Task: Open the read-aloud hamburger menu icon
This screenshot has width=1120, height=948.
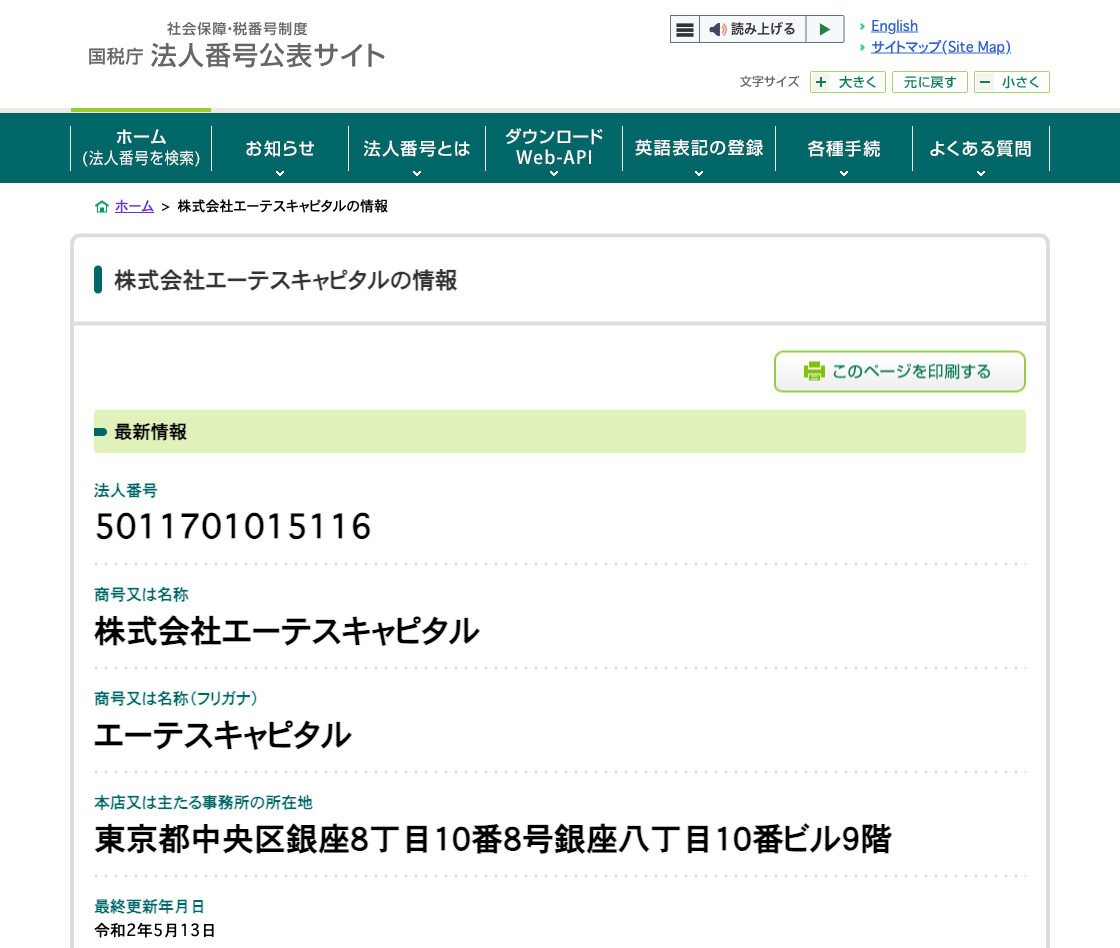Action: (x=684, y=29)
